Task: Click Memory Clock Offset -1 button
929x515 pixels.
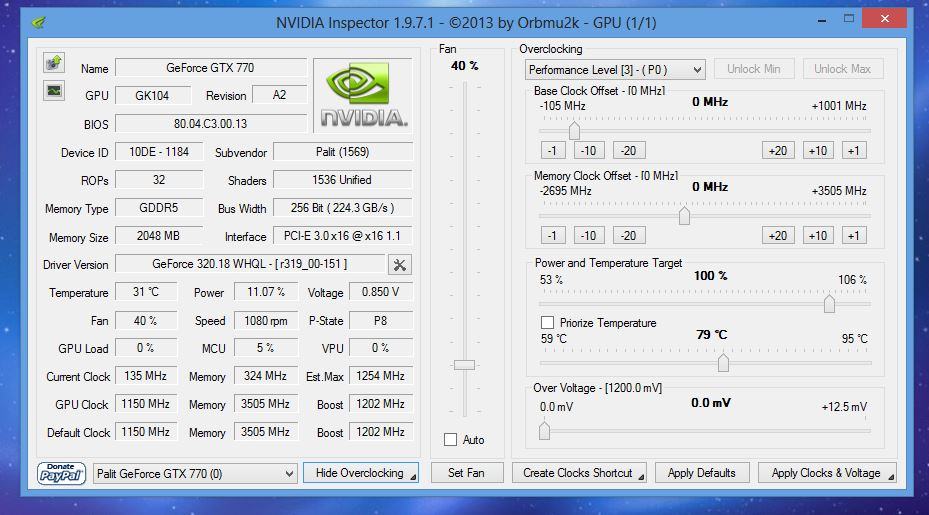Action: 553,236
